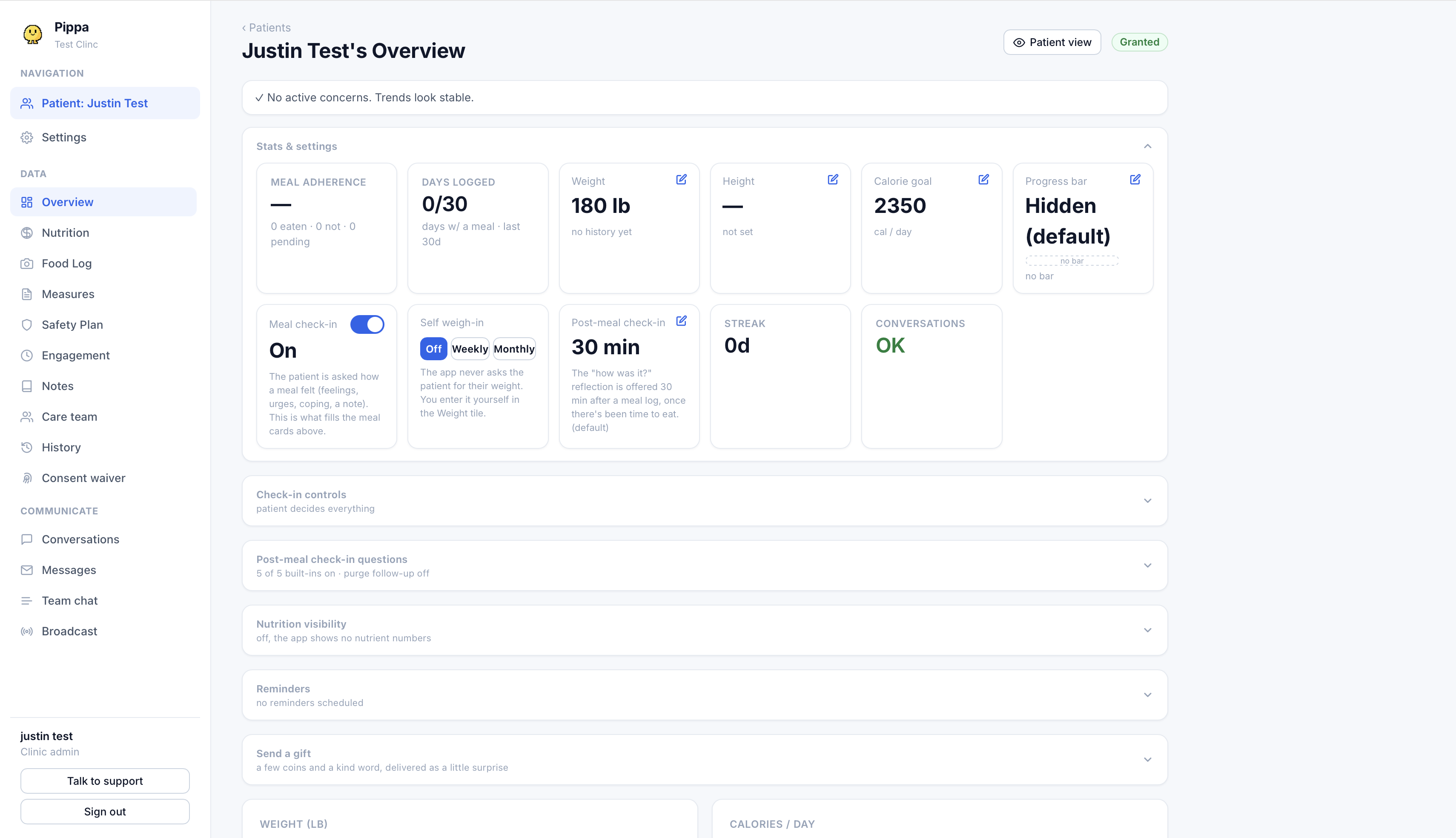The height and width of the screenshot is (838, 1456).
Task: Click the 'Clinic admin' role label
Action: (50, 752)
